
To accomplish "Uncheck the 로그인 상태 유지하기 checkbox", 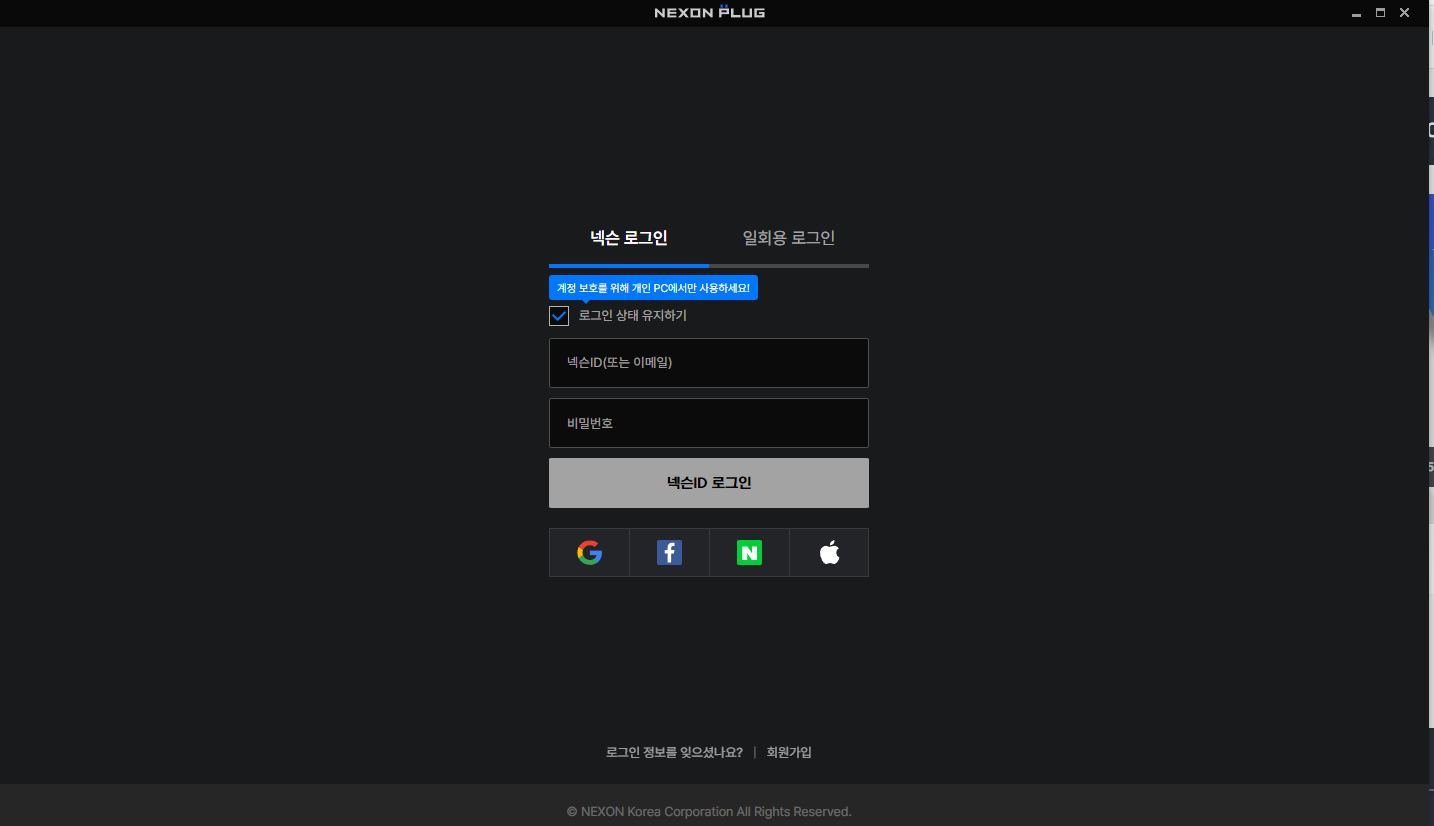I will click(559, 316).
